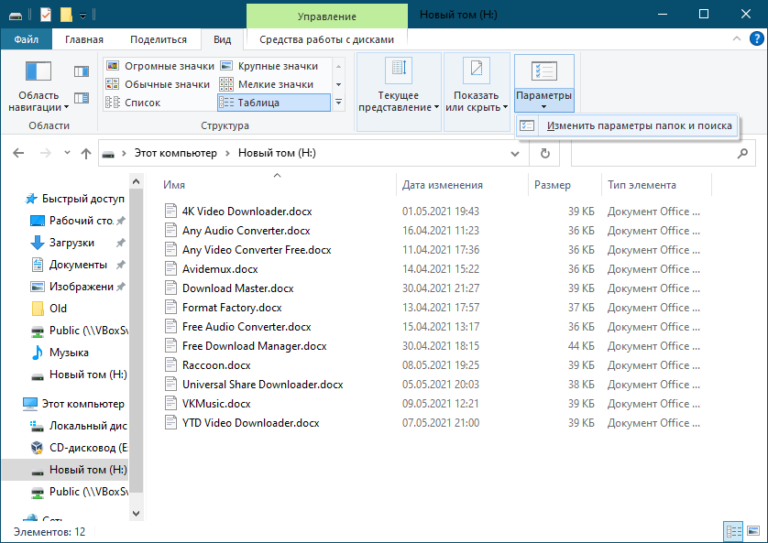Choose Список layout

tap(133, 102)
